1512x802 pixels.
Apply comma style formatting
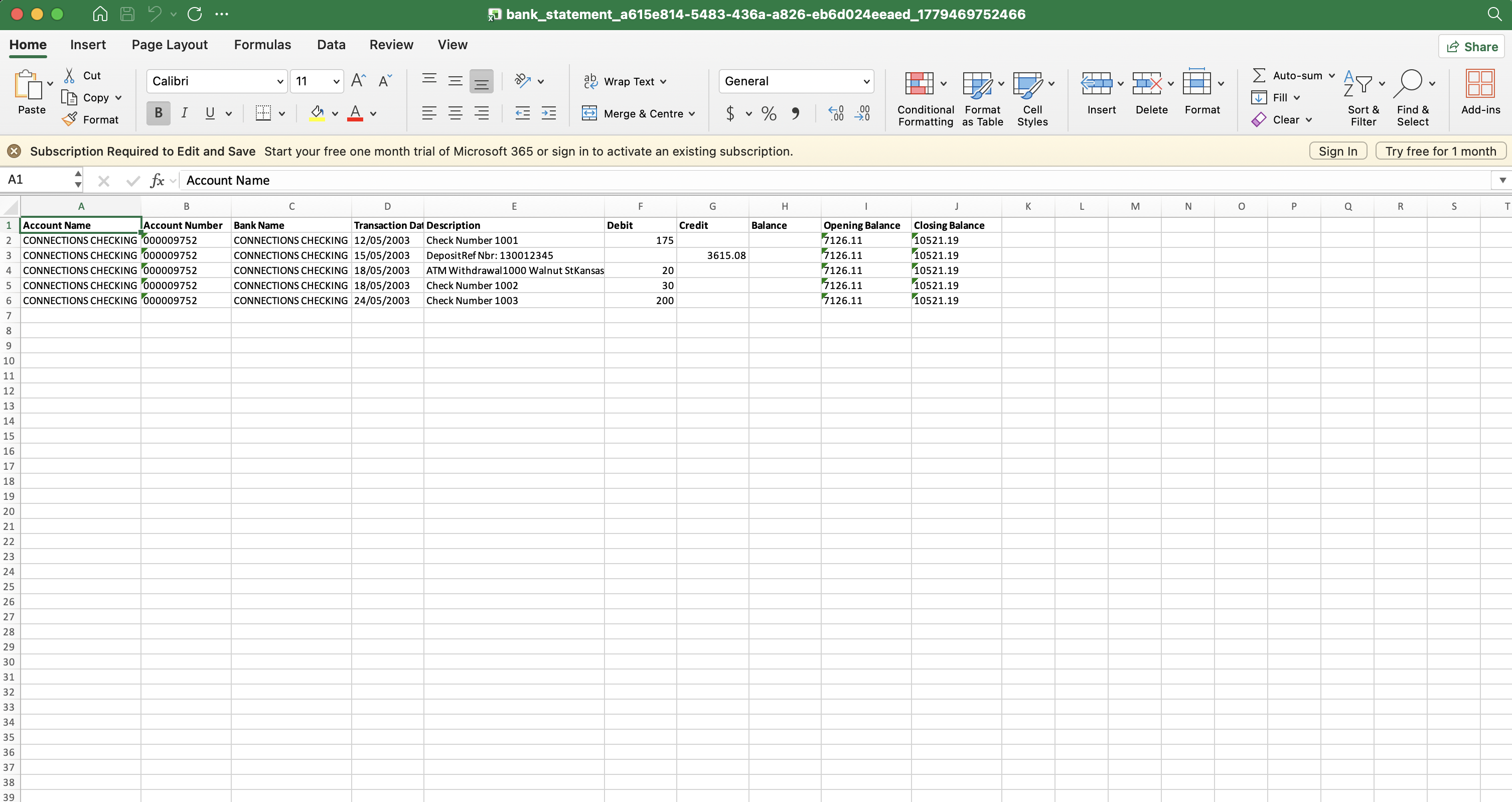[x=795, y=113]
